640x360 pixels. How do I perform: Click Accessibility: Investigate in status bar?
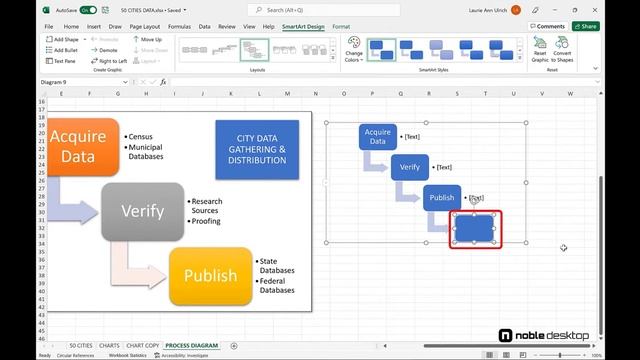181,356
